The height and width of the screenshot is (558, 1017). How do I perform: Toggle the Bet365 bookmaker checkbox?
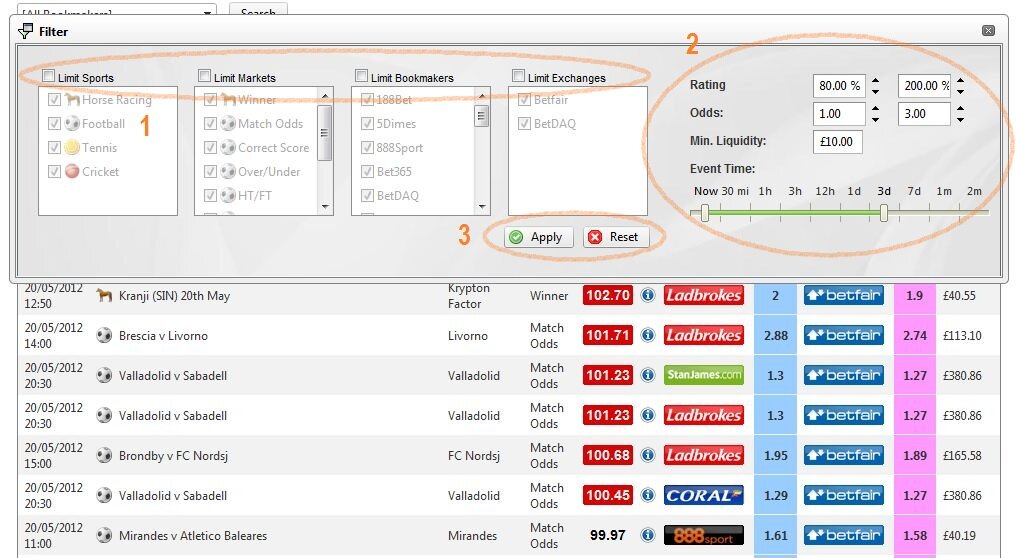[367, 171]
